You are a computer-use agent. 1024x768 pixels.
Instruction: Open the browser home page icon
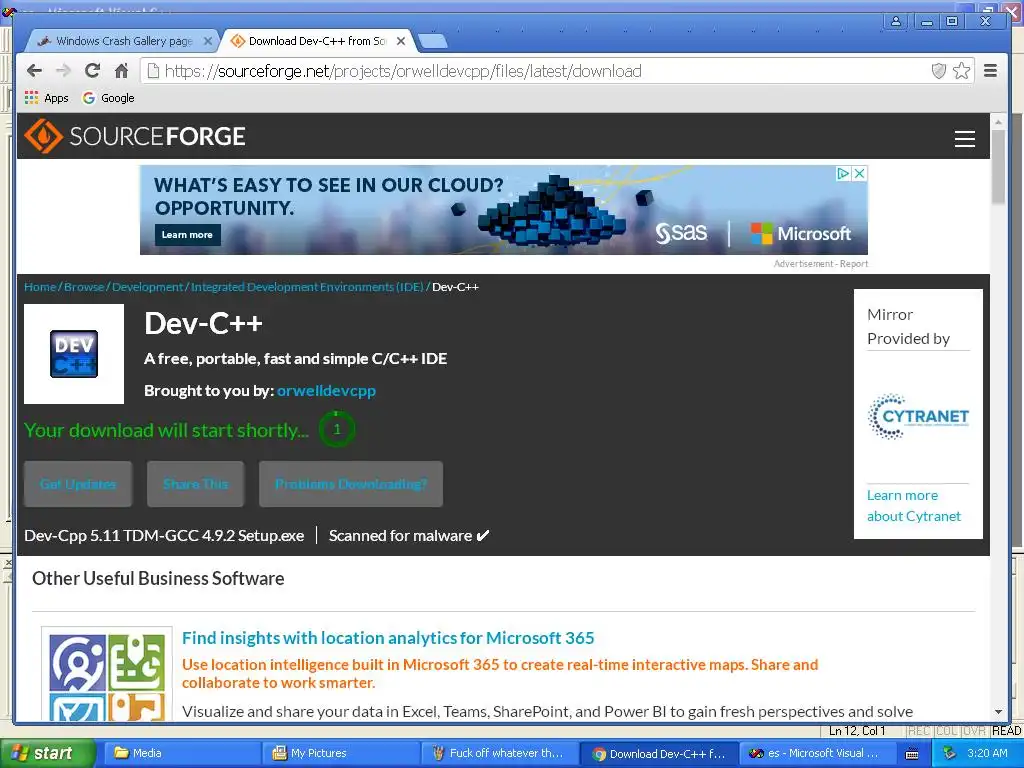[121, 71]
